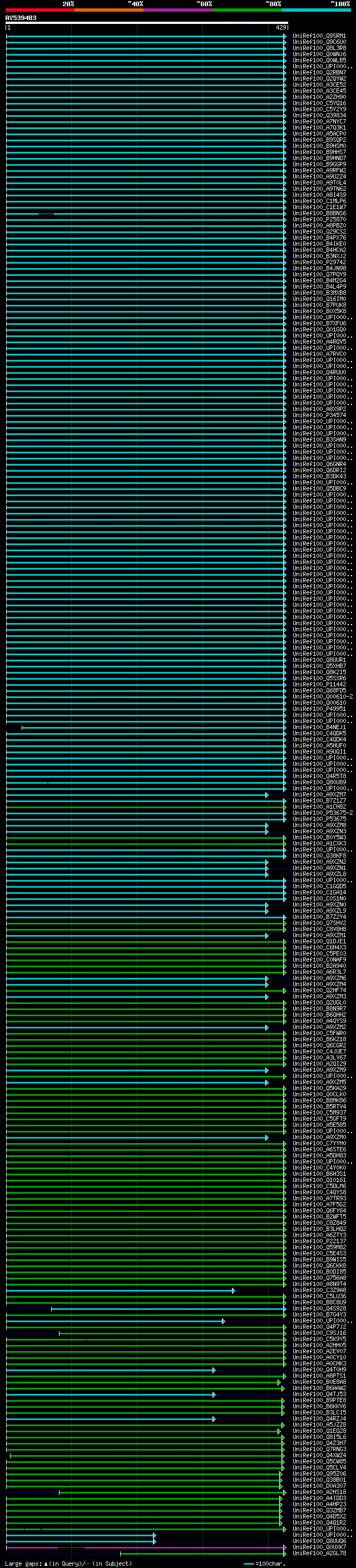Click the cyan ~100% identity legend bar
Image resolution: width=356 pixels, height=1568 pixels.
click(x=317, y=10)
